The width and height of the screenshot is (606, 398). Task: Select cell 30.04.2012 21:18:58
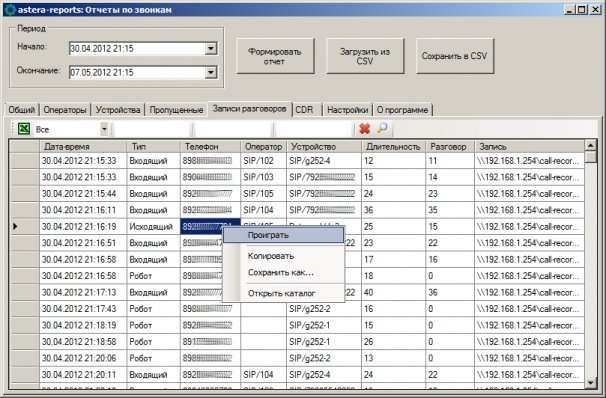click(x=83, y=342)
